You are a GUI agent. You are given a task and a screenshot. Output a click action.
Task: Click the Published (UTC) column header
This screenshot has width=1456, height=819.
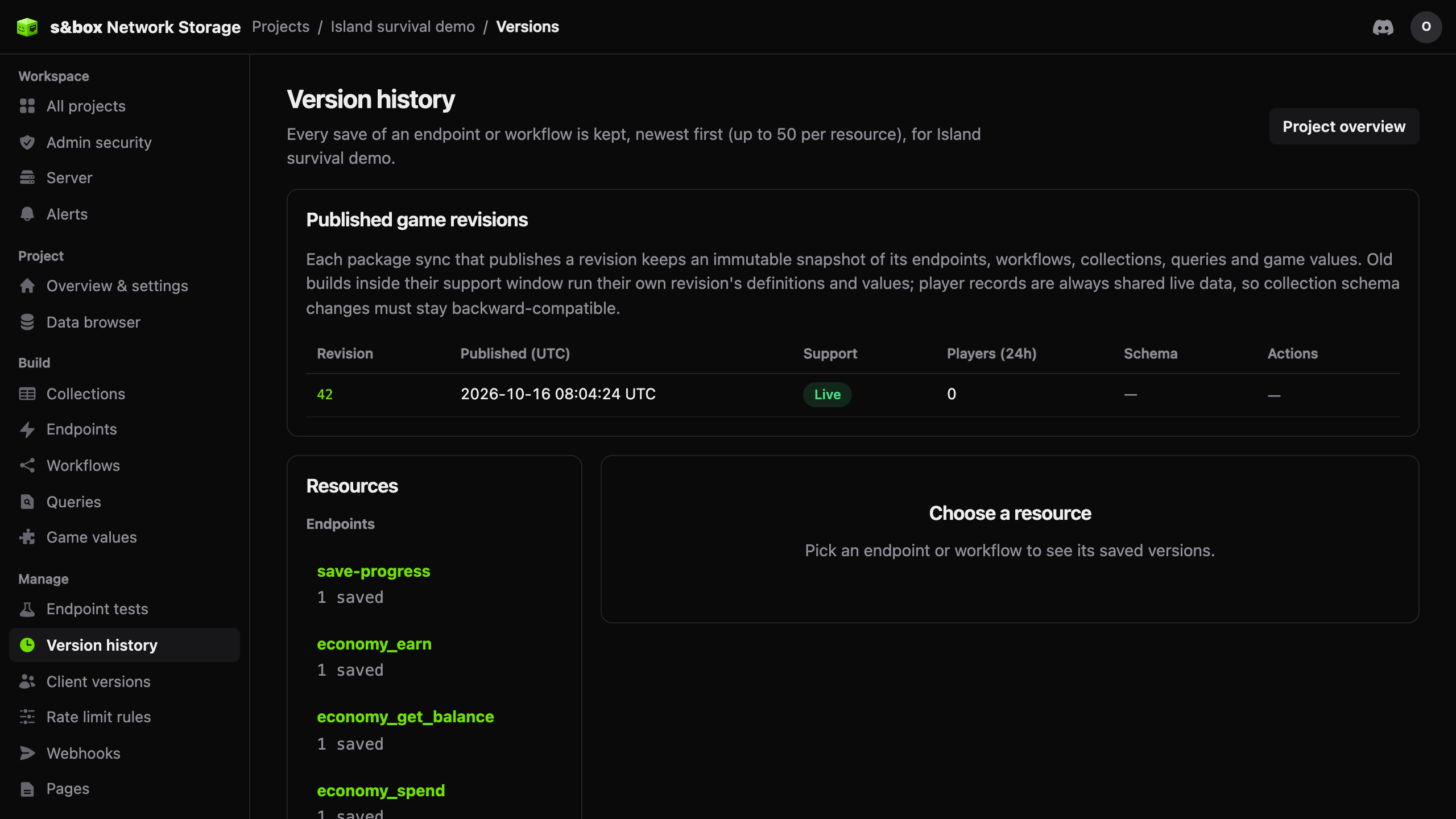515,353
